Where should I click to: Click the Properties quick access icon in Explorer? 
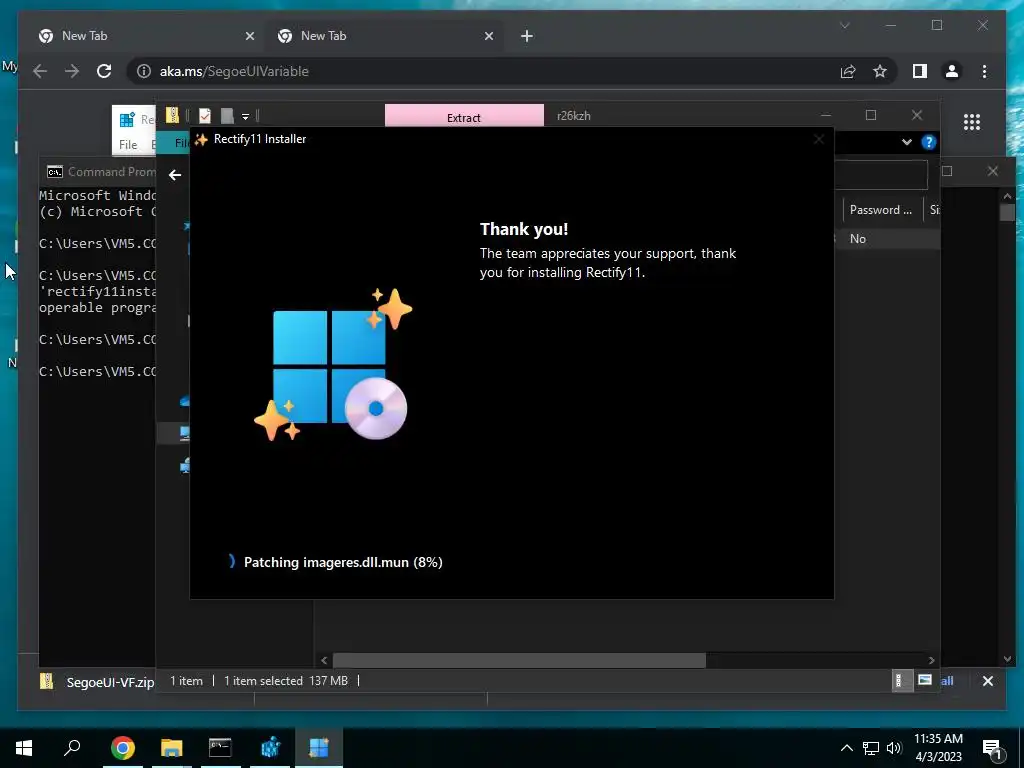(204, 116)
